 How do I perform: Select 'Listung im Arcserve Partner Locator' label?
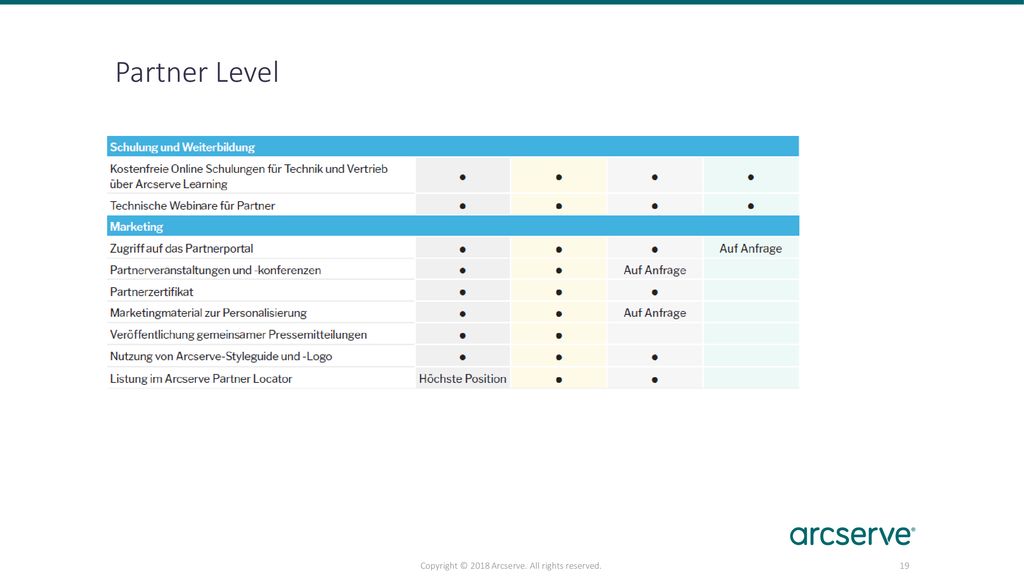coord(201,379)
